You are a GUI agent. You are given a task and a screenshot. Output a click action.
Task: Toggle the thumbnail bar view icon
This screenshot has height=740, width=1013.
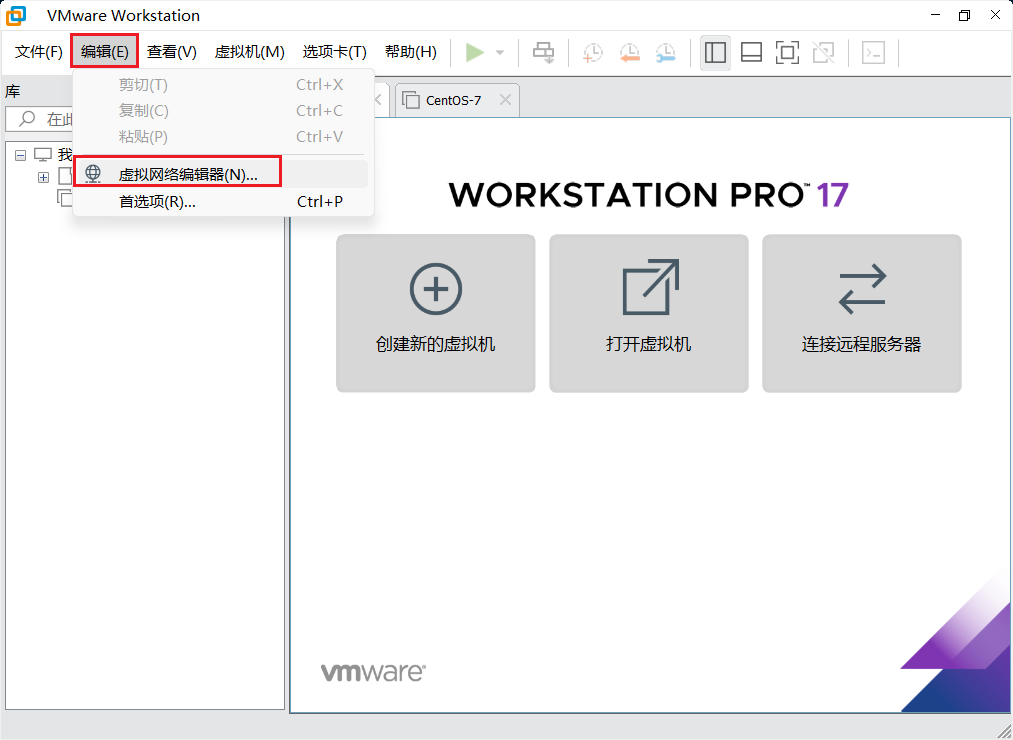[751, 52]
